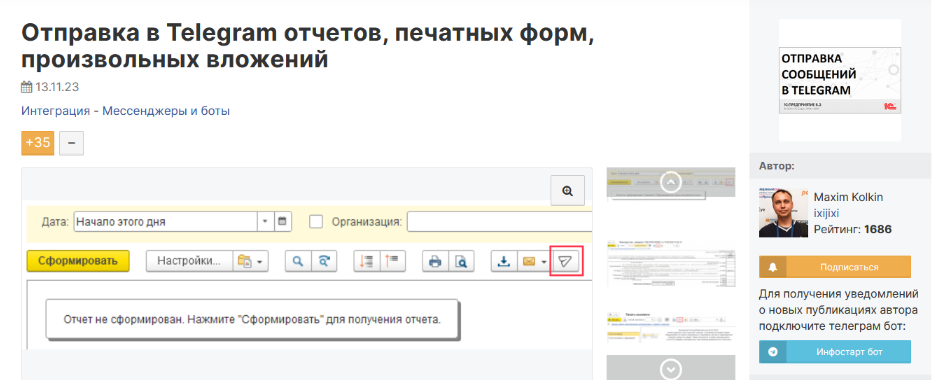This screenshot has height=380, width=932.
Task: Click the Подписаться button
Action: (x=835, y=267)
